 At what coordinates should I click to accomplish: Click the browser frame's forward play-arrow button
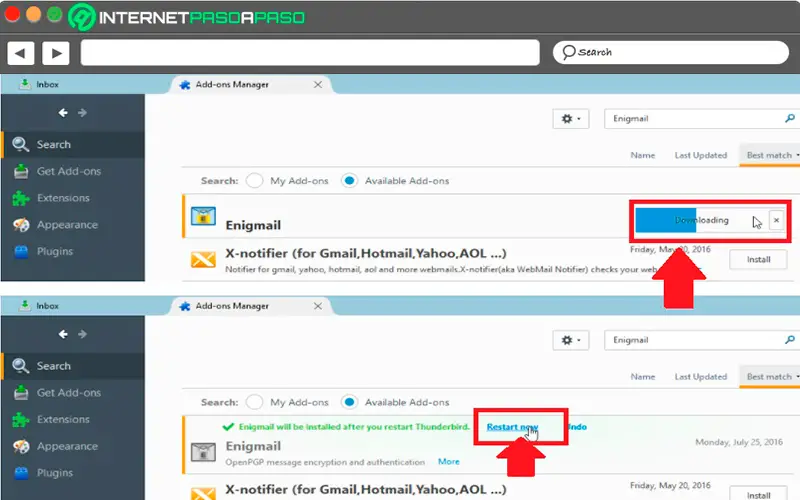[x=56, y=53]
